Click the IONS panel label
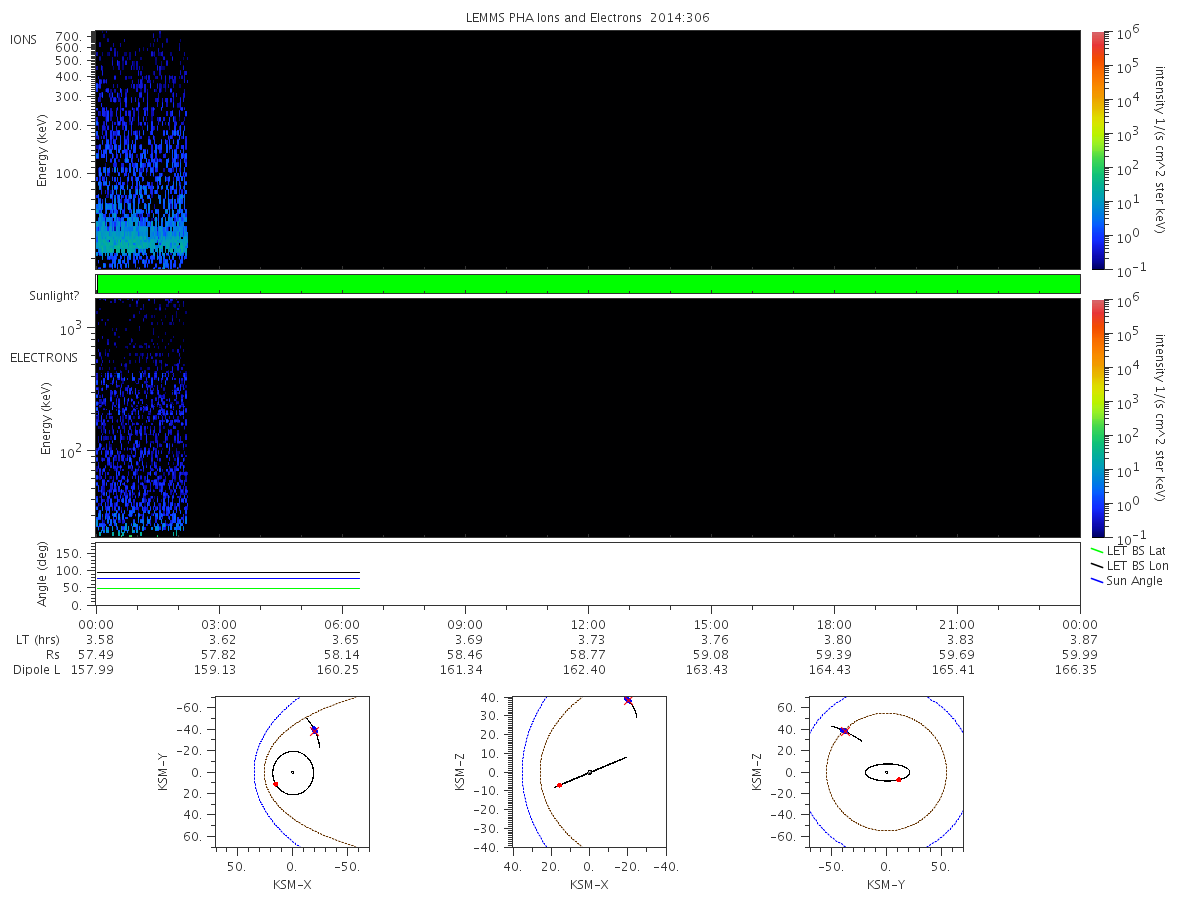Screen dimensions: 1200x900 click(24, 39)
